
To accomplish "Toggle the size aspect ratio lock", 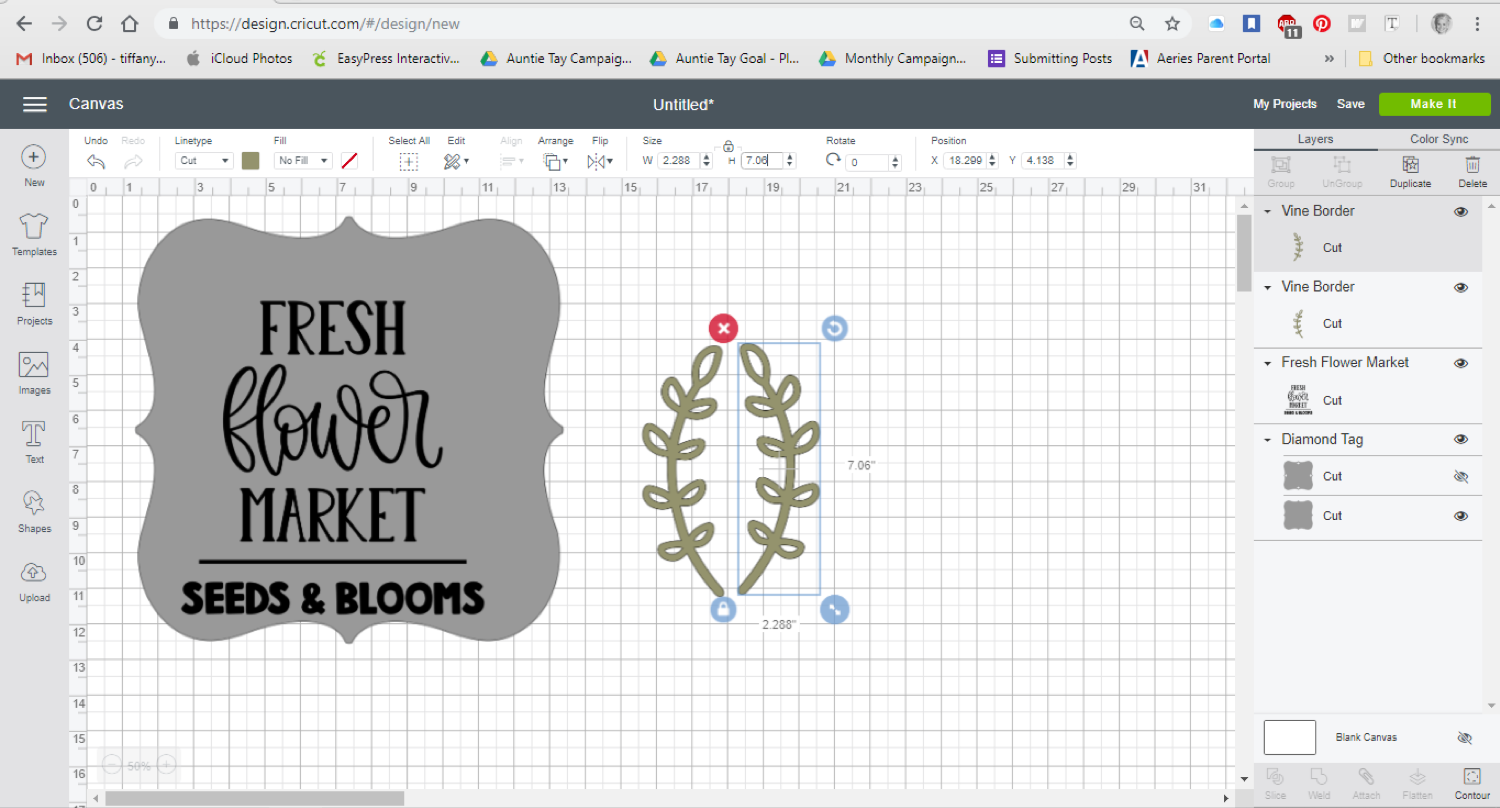I will click(729, 146).
